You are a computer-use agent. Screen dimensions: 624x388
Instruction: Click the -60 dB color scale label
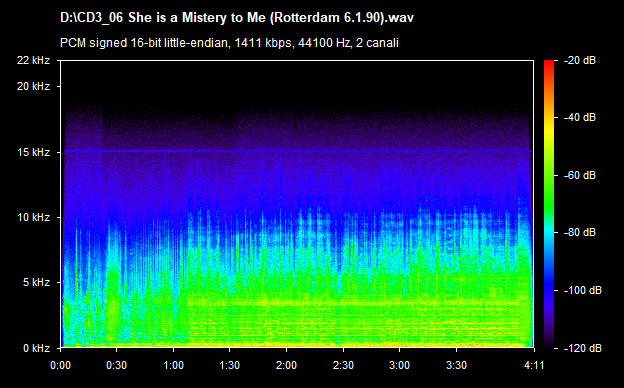pos(580,175)
